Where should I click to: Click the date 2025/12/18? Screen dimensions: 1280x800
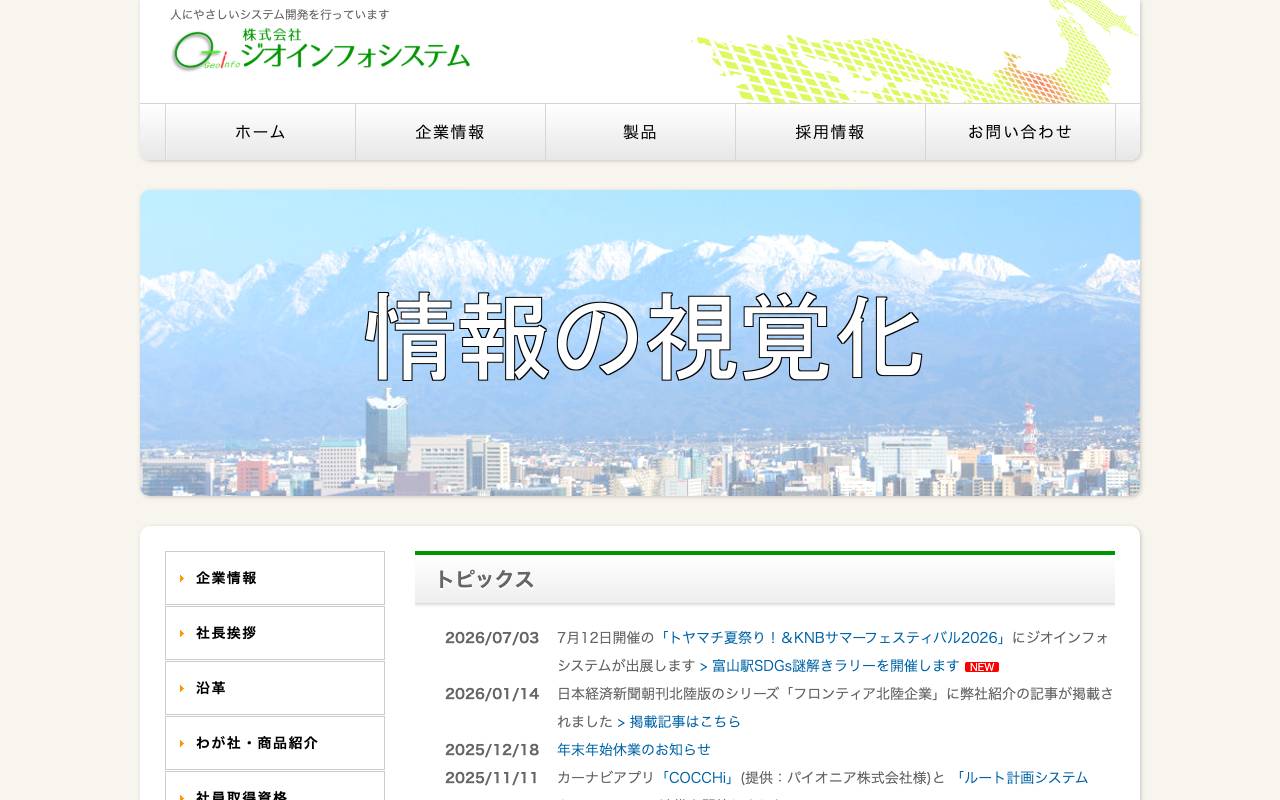click(492, 750)
